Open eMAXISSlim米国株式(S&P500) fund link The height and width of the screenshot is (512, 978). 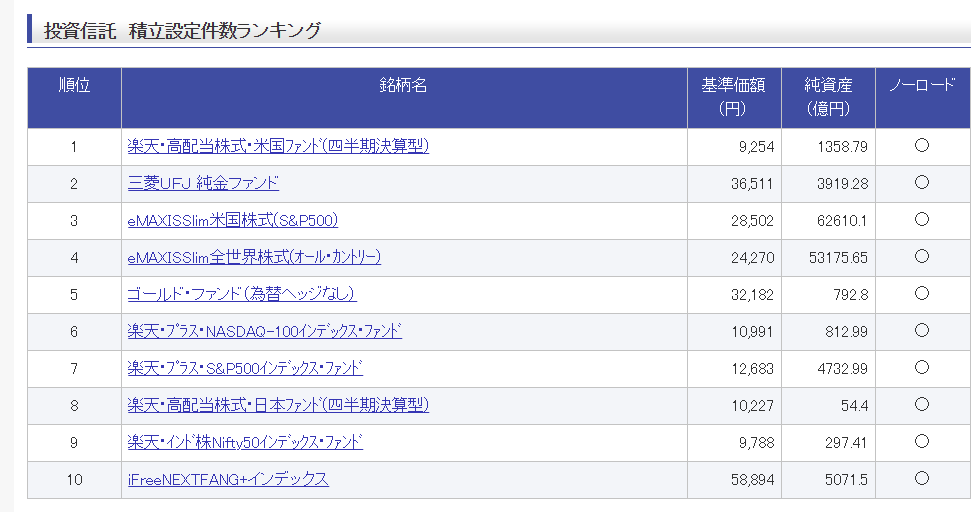tap(233, 220)
